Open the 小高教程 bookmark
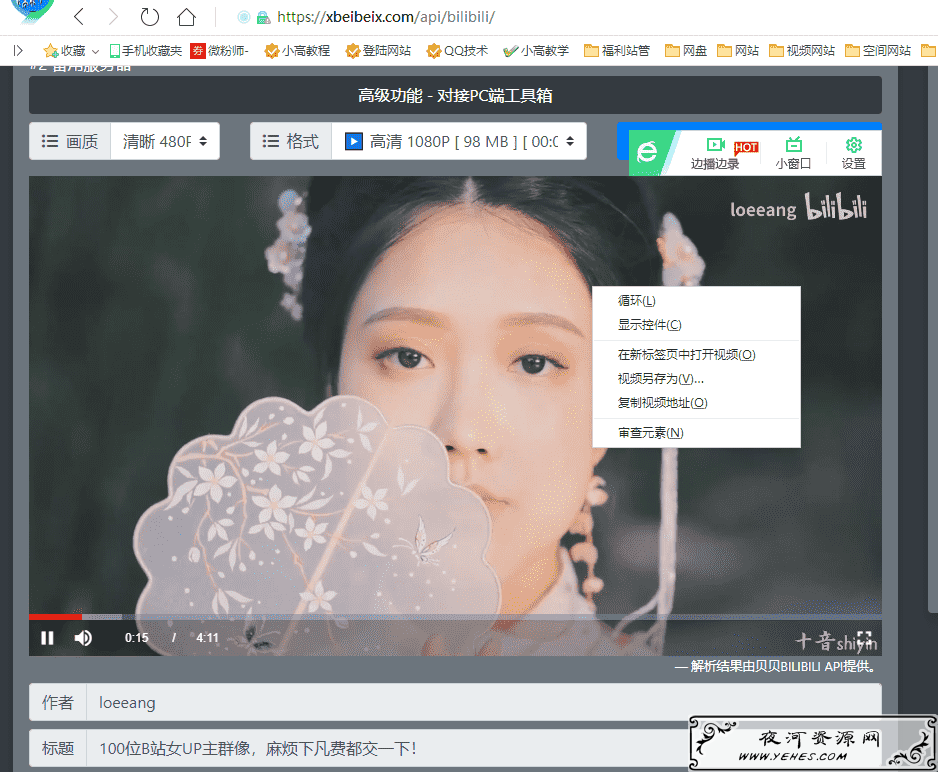 click(297, 51)
